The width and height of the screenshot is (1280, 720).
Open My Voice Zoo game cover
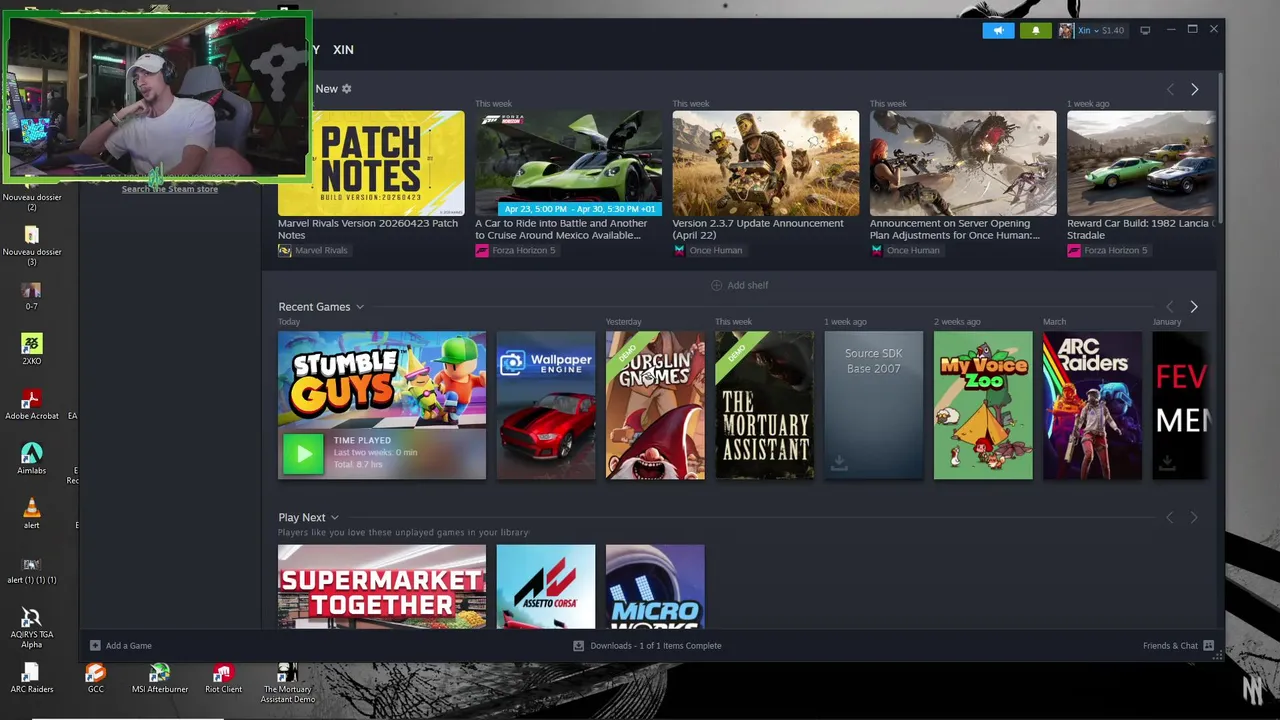[x=983, y=405]
